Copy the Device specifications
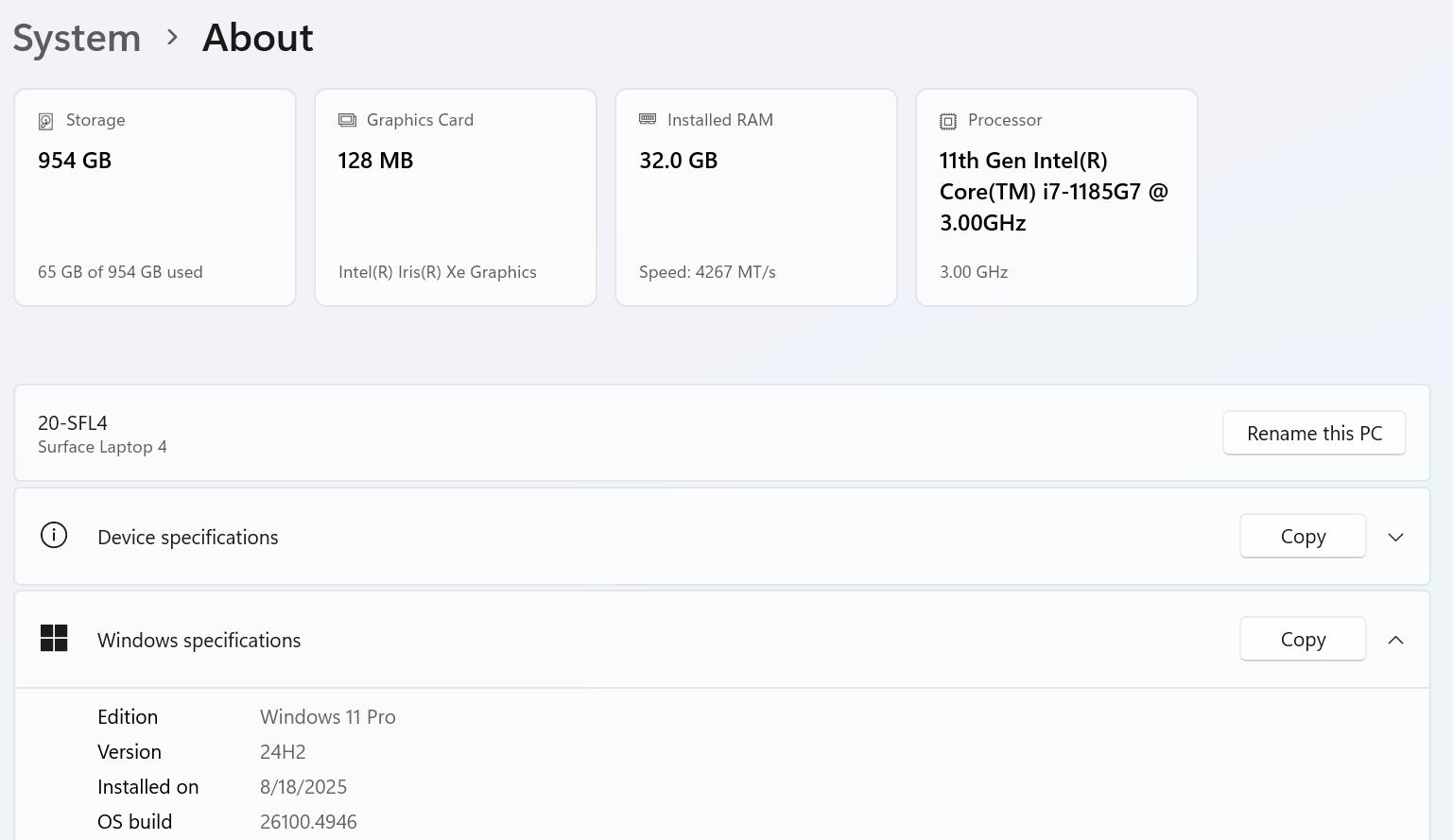 tap(1303, 536)
